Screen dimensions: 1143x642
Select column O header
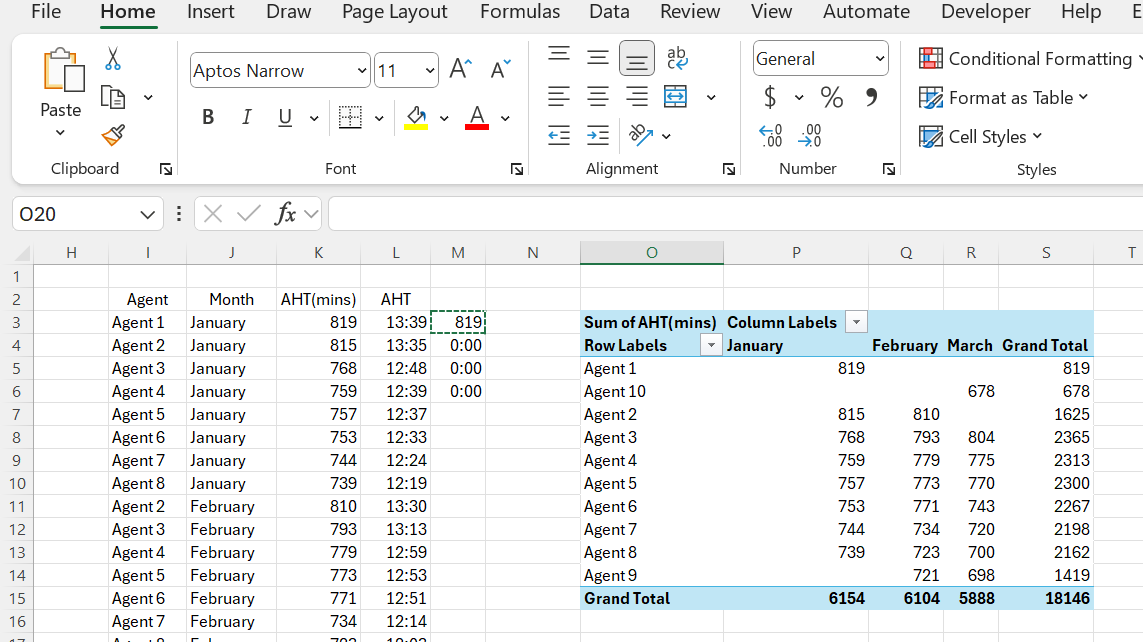[x=652, y=253]
